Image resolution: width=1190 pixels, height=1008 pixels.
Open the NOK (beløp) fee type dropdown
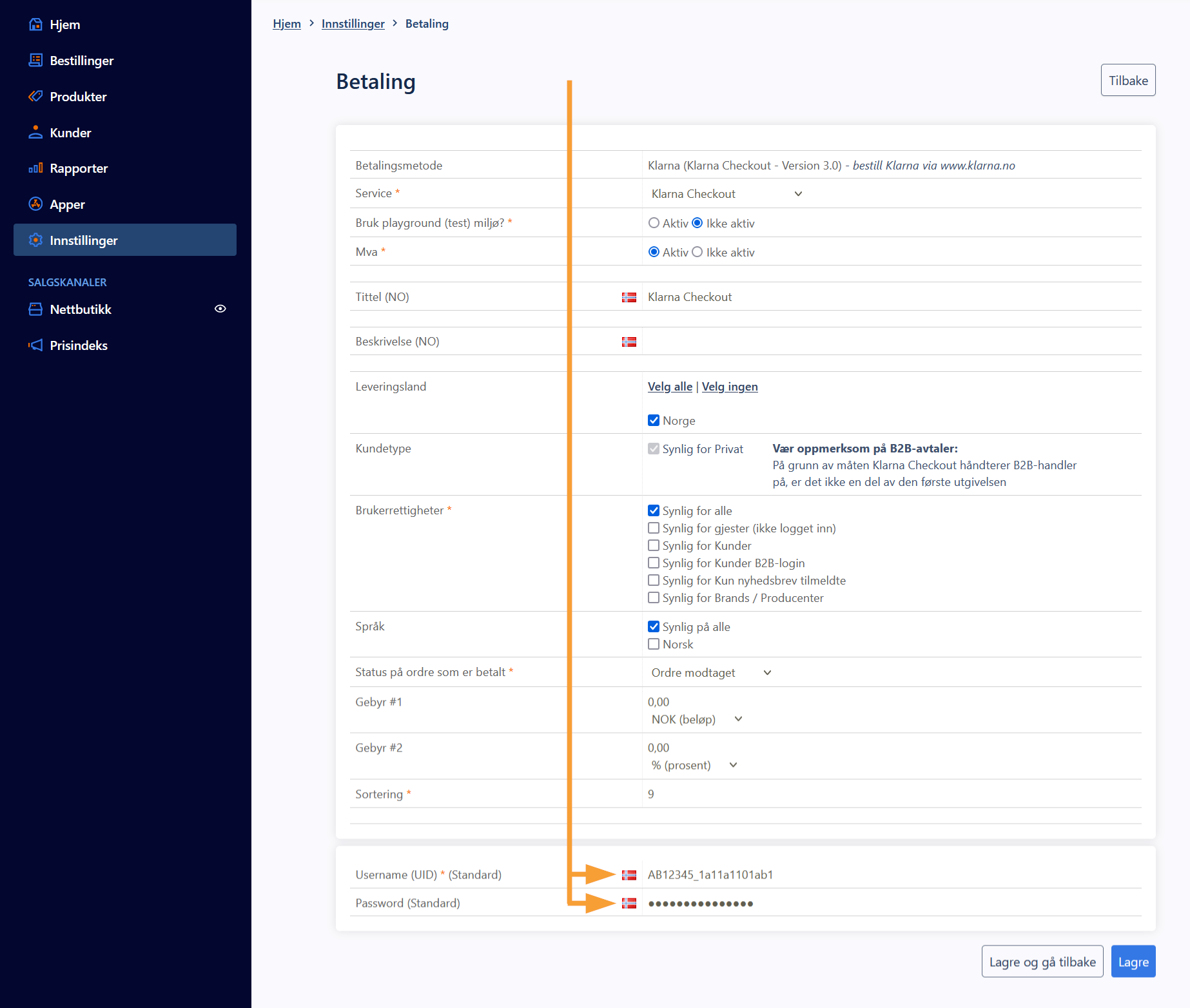coord(697,719)
